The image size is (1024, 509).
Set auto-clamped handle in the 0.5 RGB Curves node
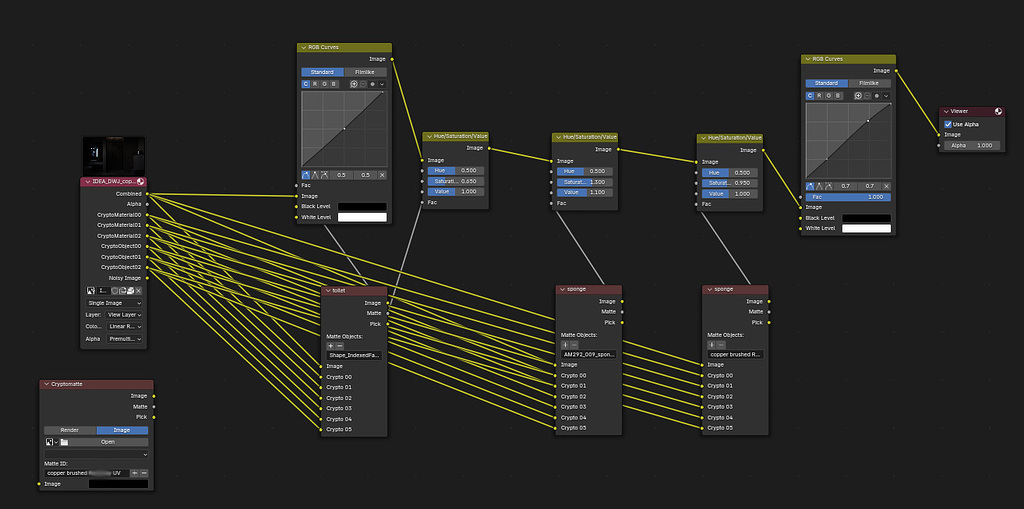tap(324, 175)
